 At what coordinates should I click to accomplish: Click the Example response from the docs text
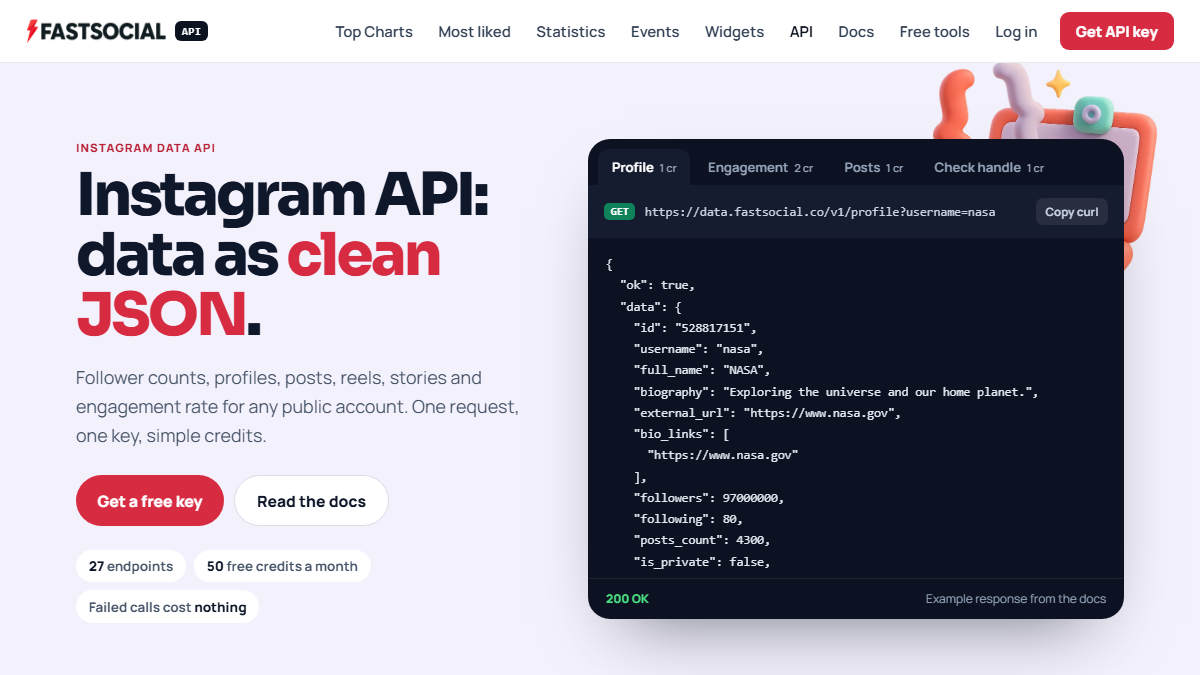[x=1015, y=599]
